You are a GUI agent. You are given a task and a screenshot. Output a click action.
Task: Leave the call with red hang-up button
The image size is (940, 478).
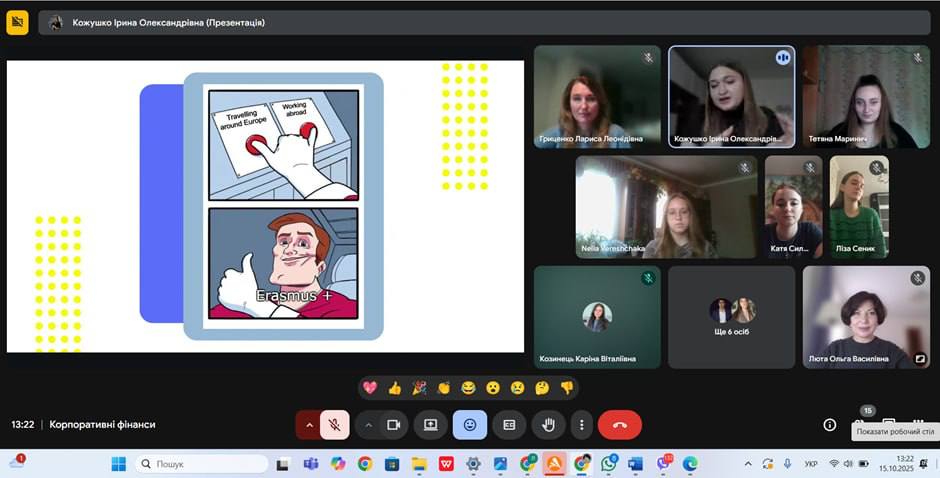coord(620,425)
